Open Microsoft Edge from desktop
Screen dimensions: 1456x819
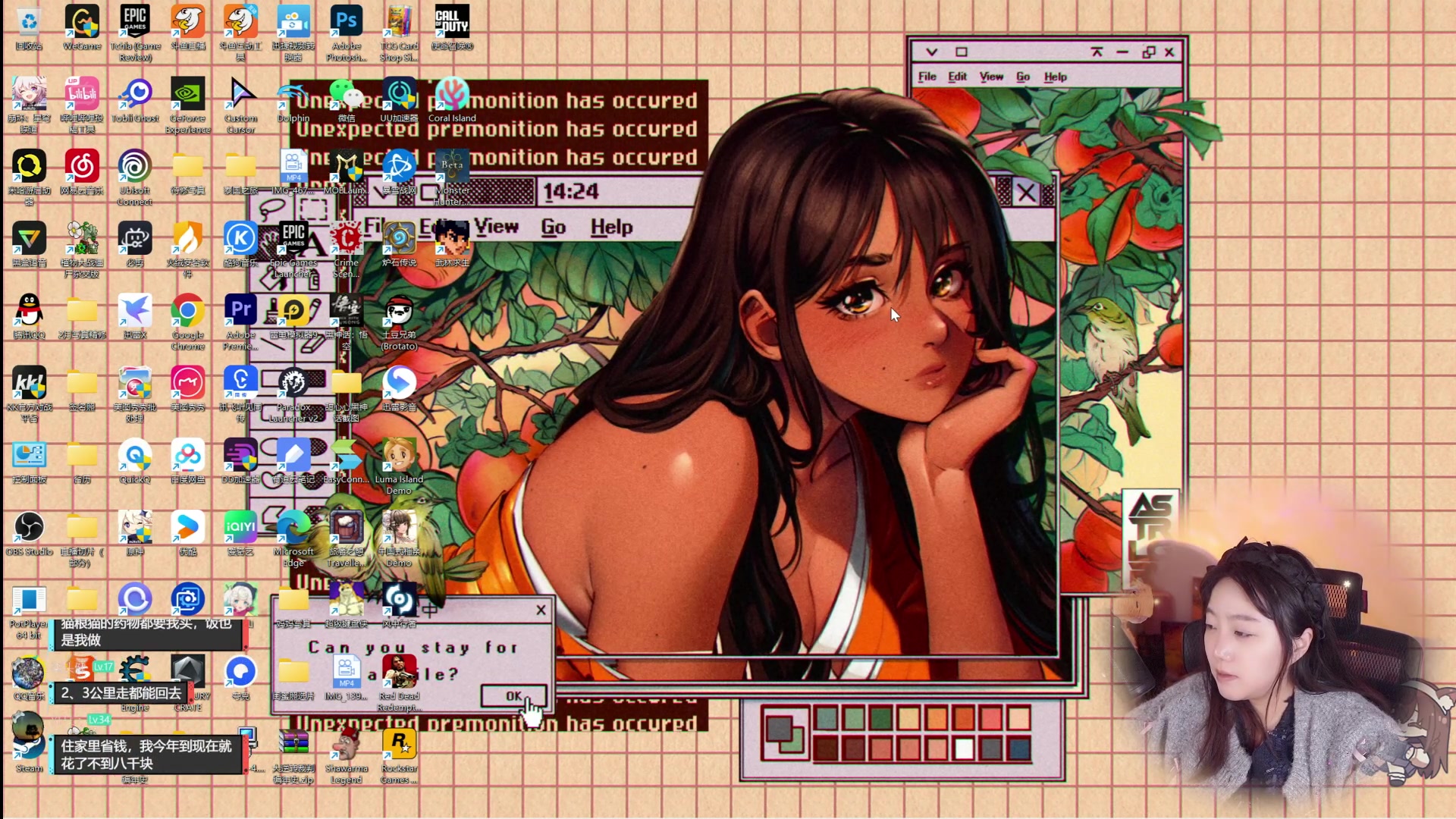pos(293,538)
